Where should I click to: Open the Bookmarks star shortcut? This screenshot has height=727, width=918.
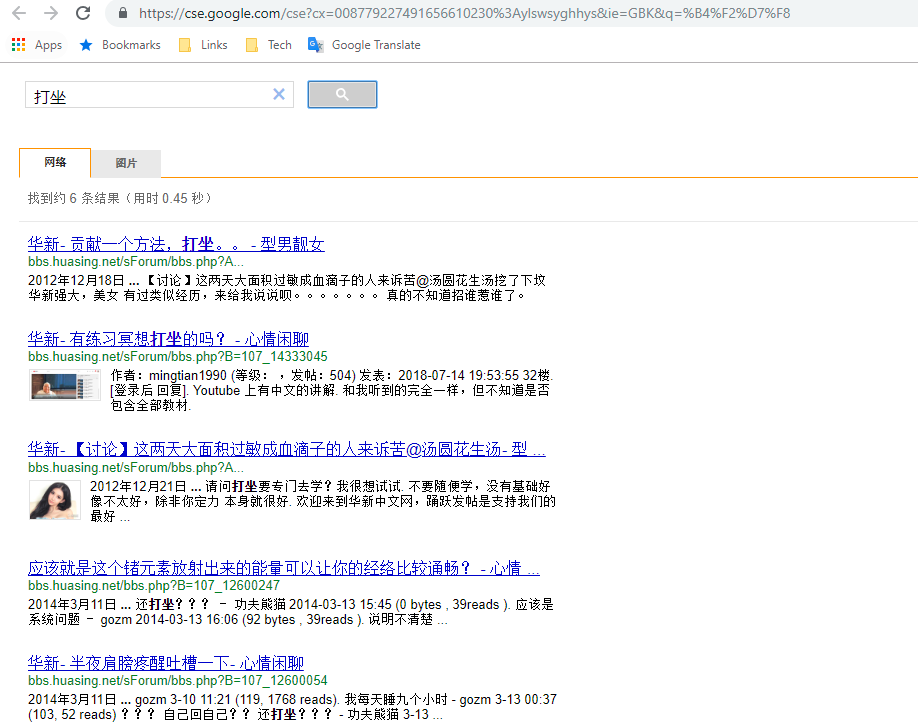pos(85,45)
